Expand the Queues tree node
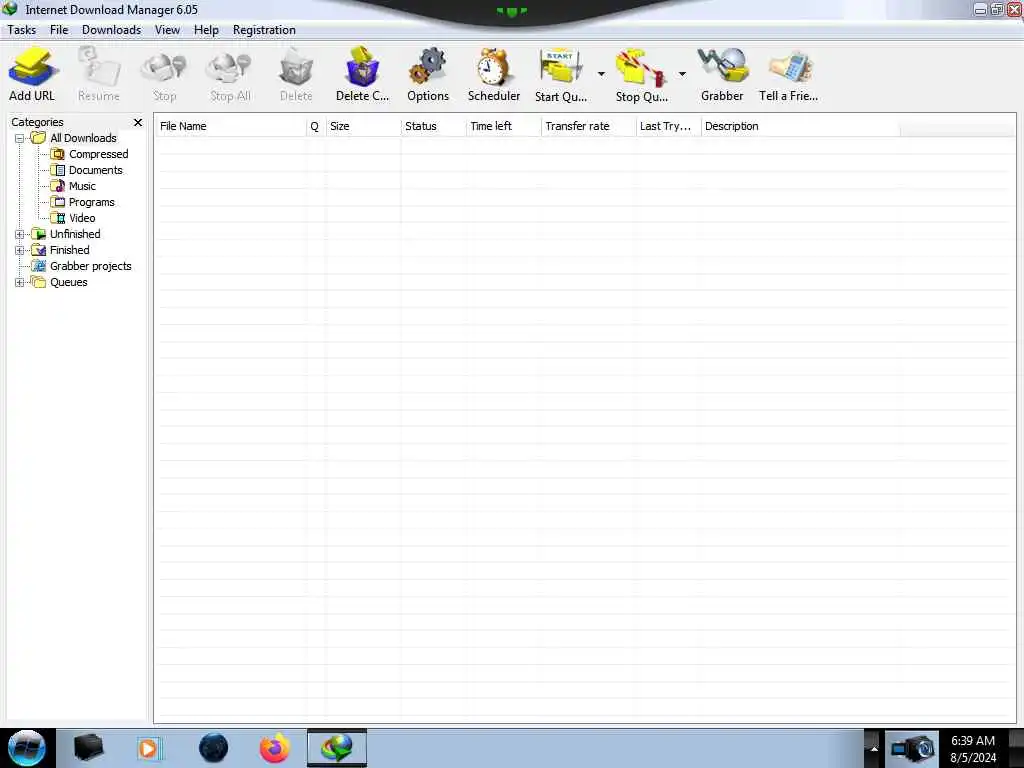This screenshot has width=1024, height=768. [20, 282]
